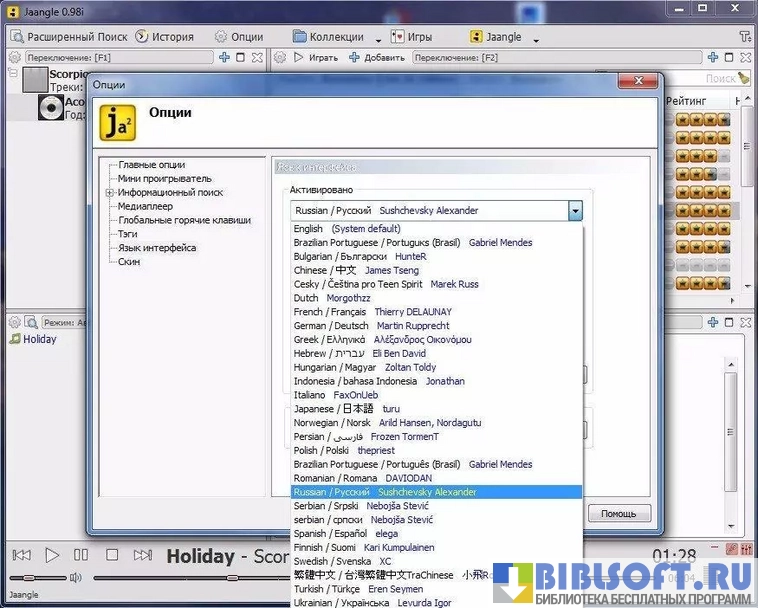The height and width of the screenshot is (608, 758).
Task: Skip to next track button
Action: pos(143,555)
